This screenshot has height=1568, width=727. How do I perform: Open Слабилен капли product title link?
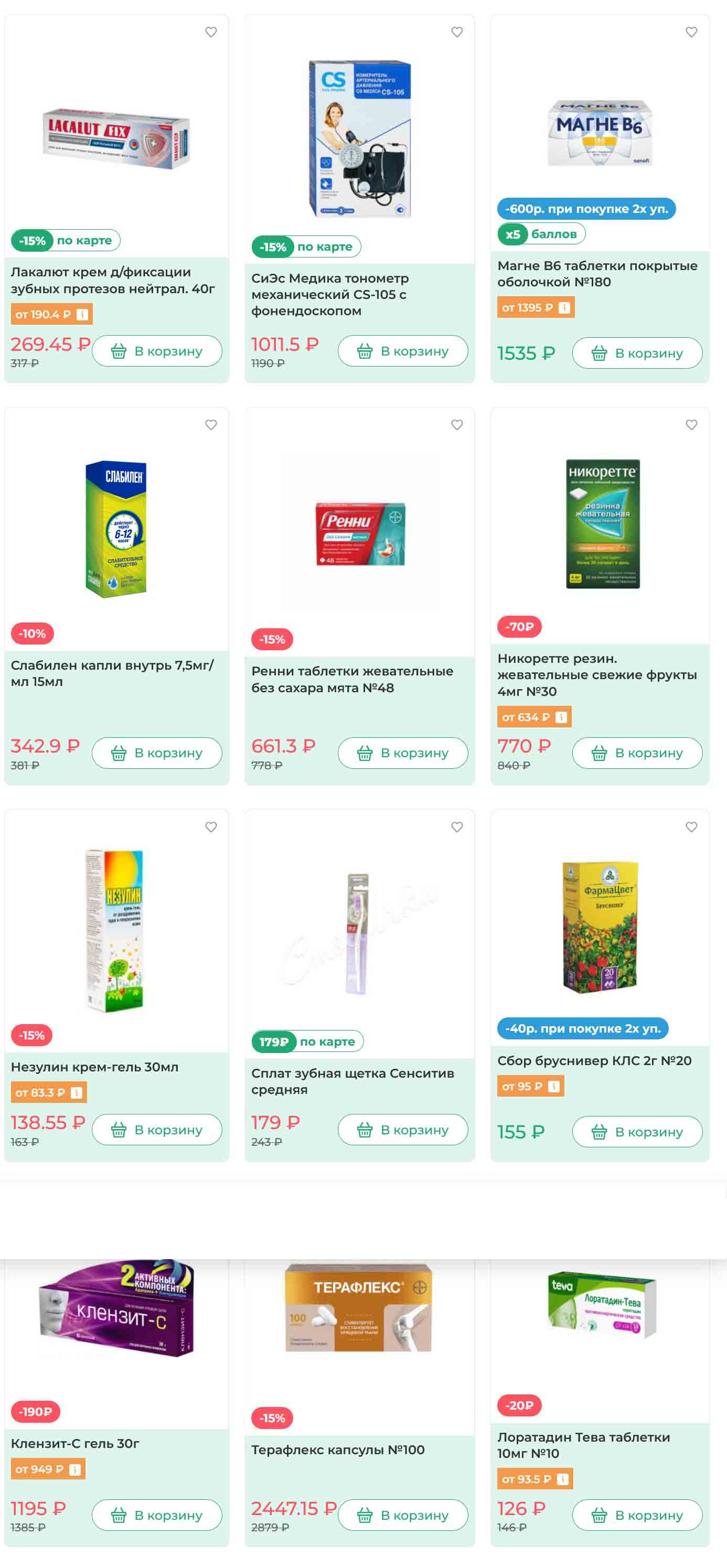(112, 673)
